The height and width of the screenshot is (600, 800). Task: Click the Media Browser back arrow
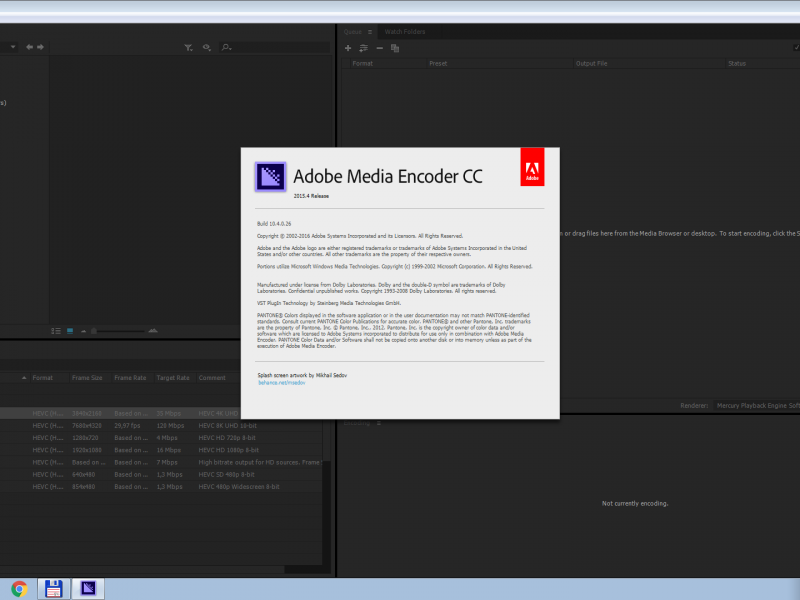[x=30, y=47]
